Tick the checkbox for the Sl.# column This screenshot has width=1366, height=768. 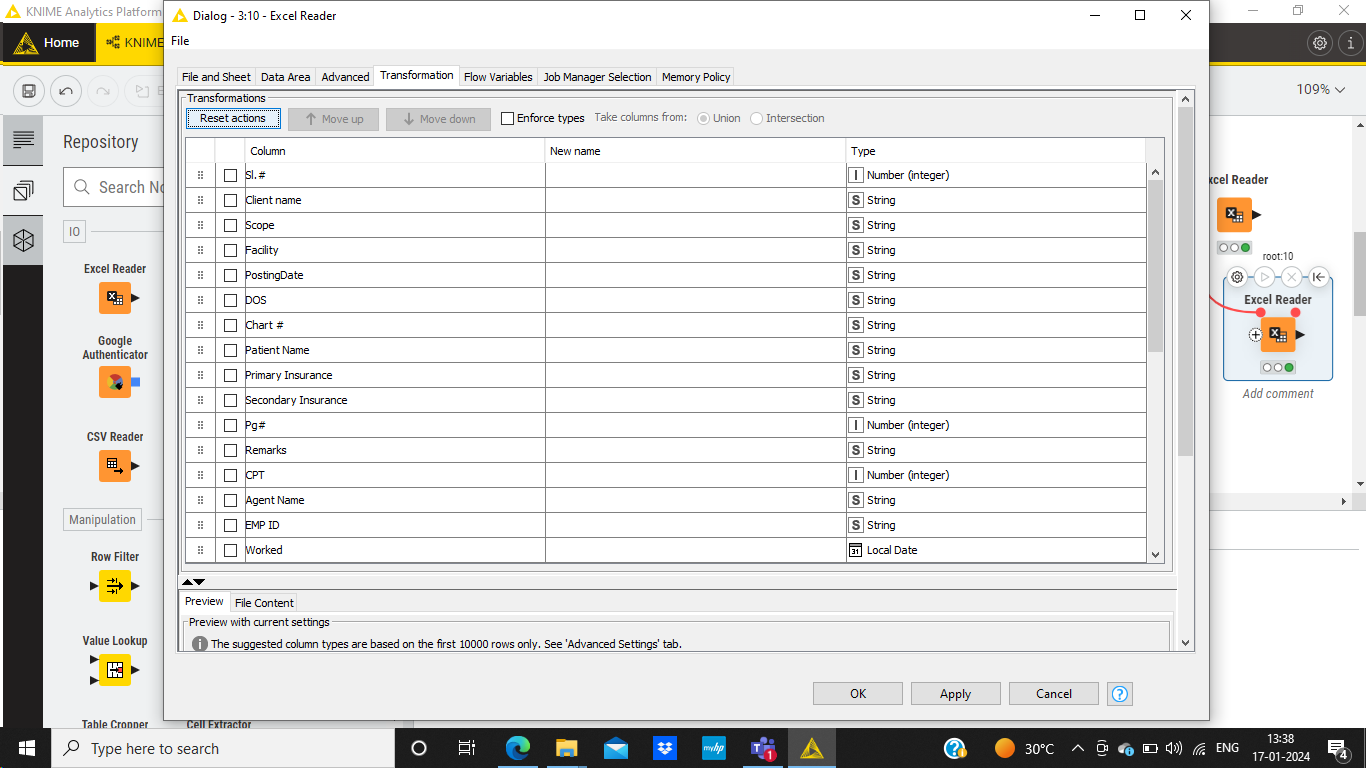click(x=230, y=175)
